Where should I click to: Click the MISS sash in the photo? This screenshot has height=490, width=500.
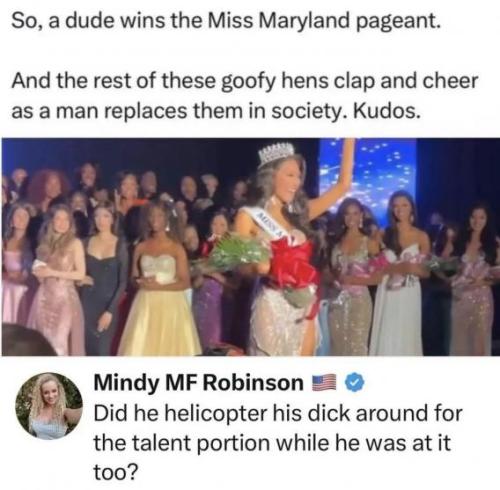[267, 222]
